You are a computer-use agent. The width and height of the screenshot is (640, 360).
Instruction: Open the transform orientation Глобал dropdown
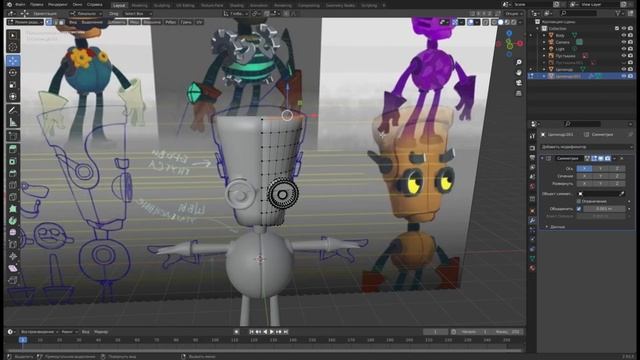point(236,13)
